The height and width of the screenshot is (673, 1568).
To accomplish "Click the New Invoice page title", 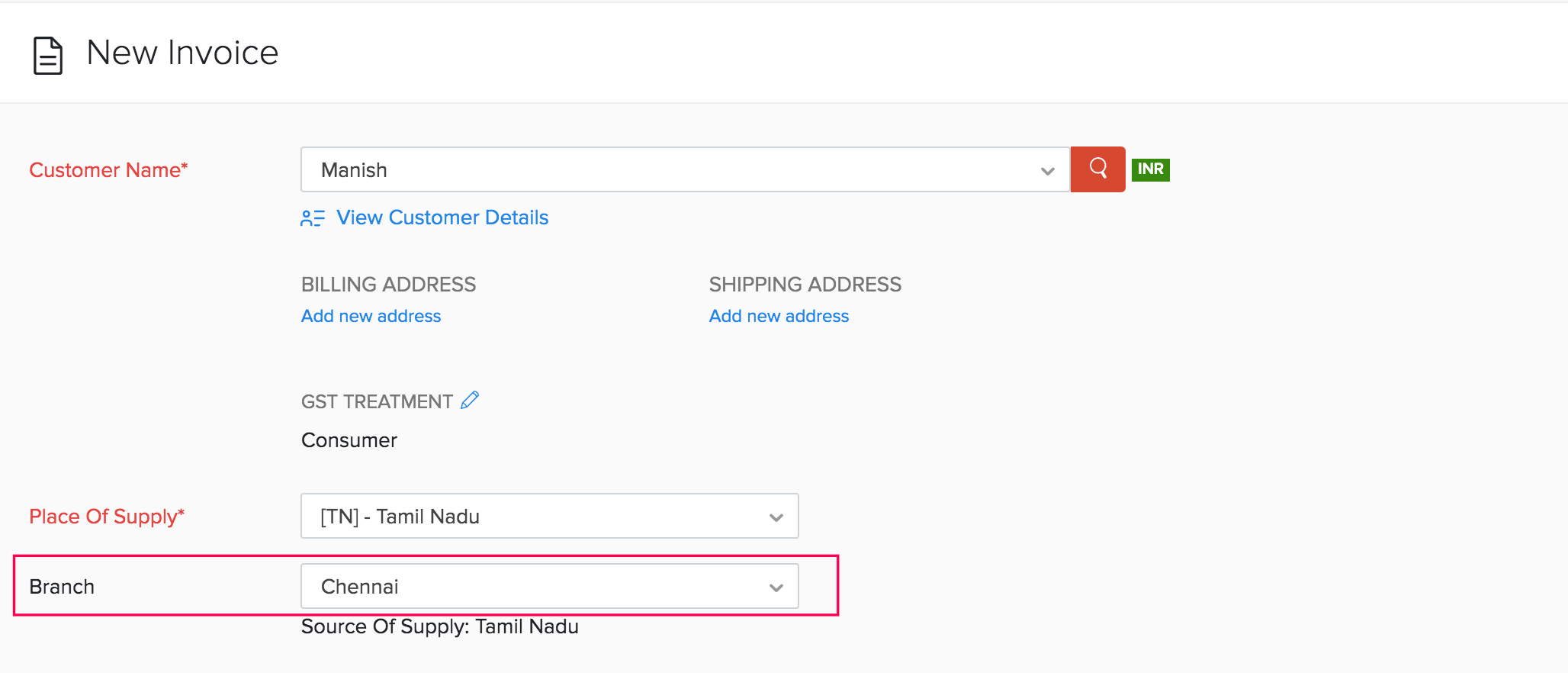I will (x=182, y=53).
